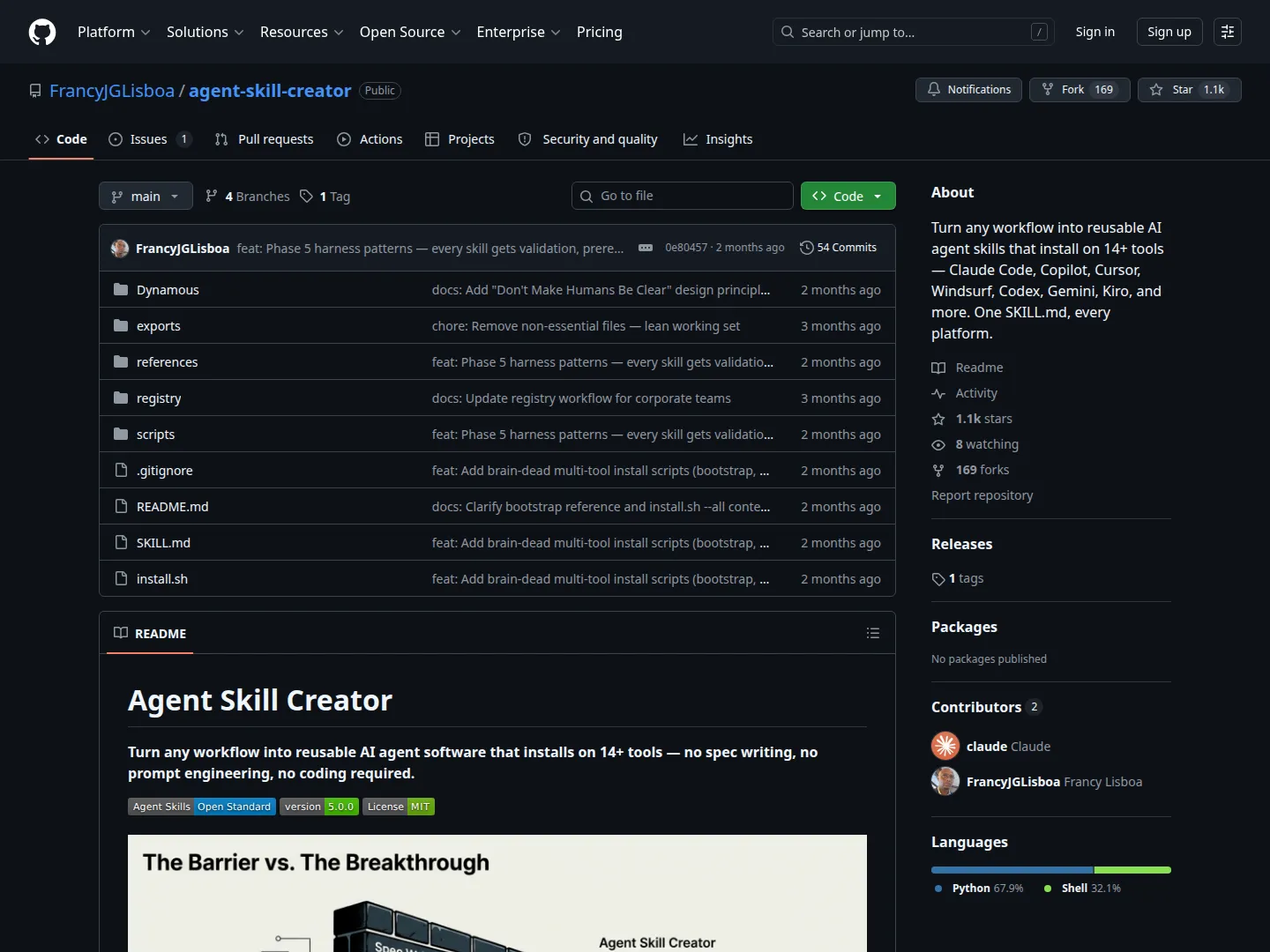Open the main branch dropdown

pyautogui.click(x=146, y=196)
